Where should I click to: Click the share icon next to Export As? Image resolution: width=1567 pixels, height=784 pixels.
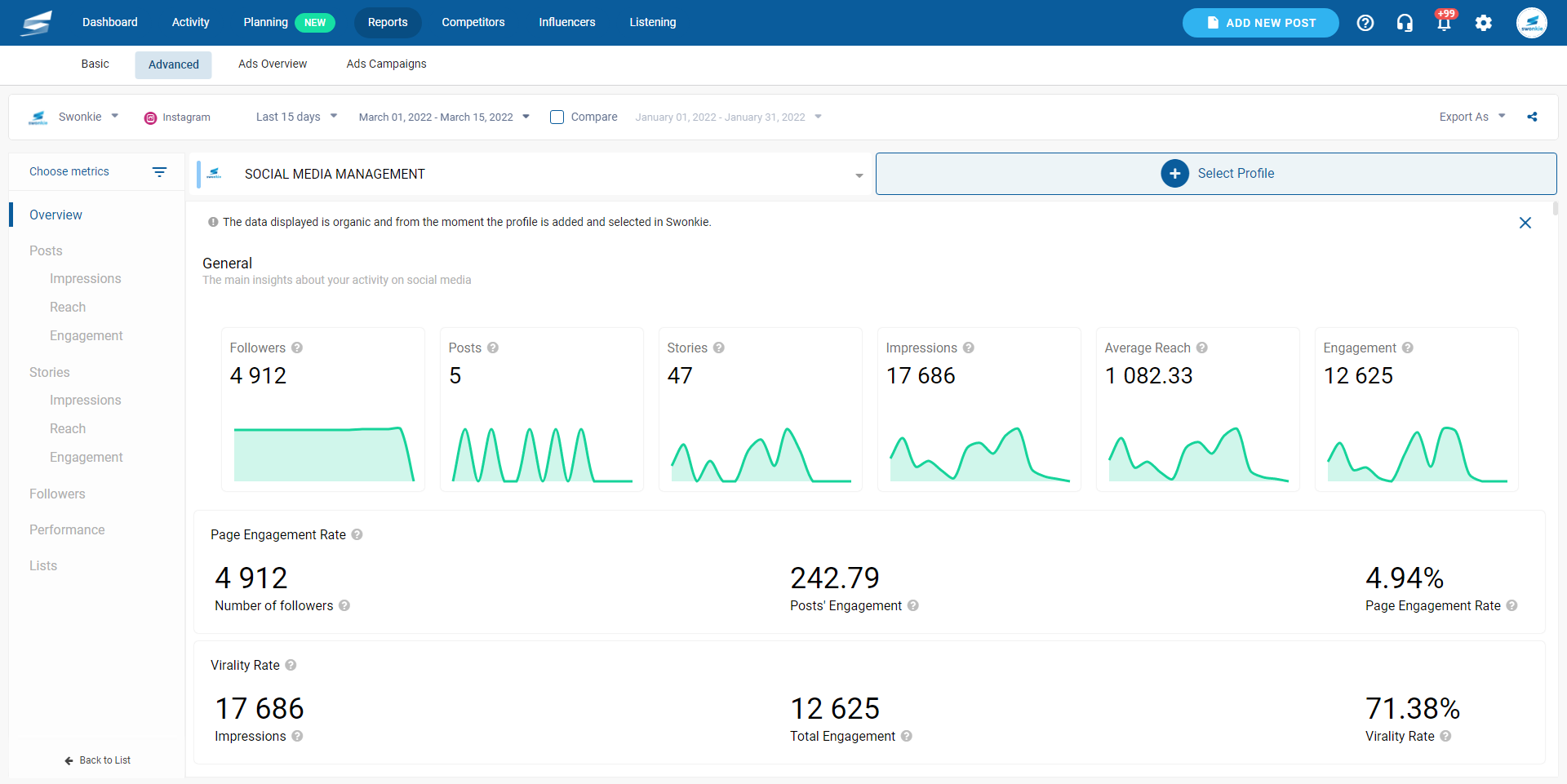point(1533,117)
